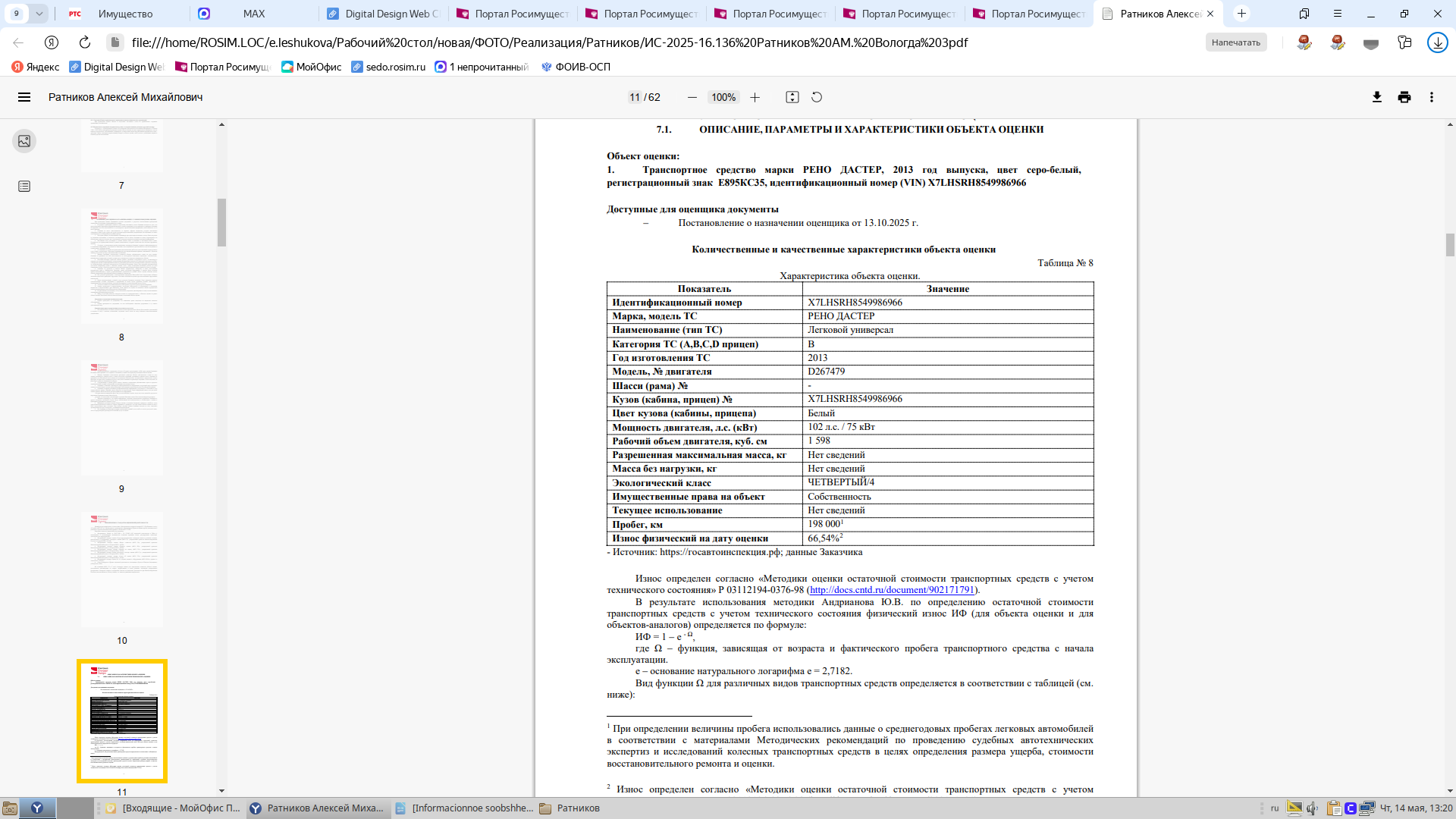
Task: Open Портал Росимущ bookmark in bookmarks bar
Action: coord(223,67)
